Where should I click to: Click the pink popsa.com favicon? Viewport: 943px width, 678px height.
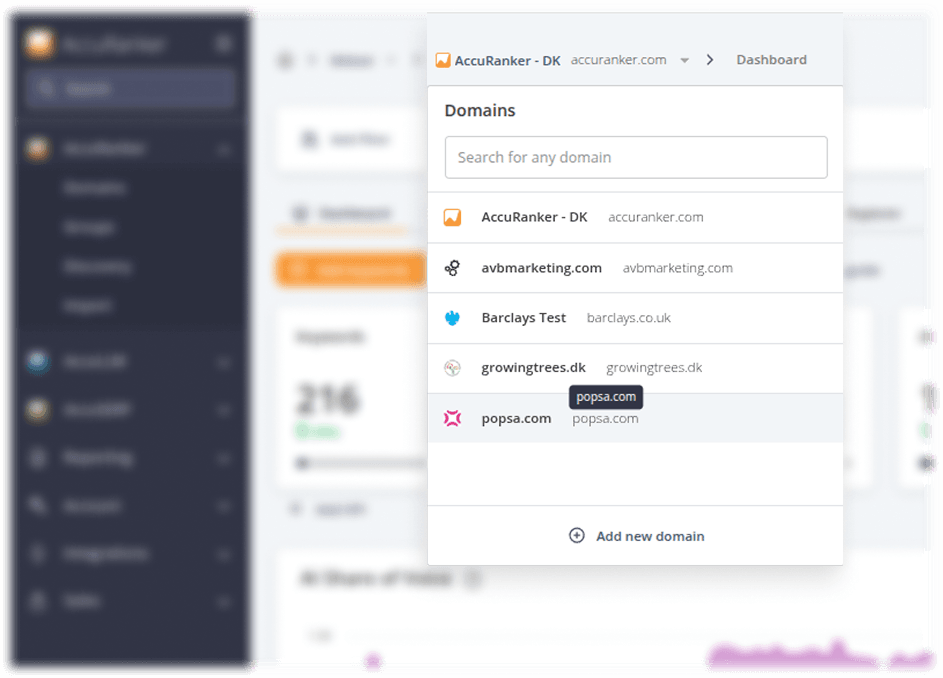point(452,418)
